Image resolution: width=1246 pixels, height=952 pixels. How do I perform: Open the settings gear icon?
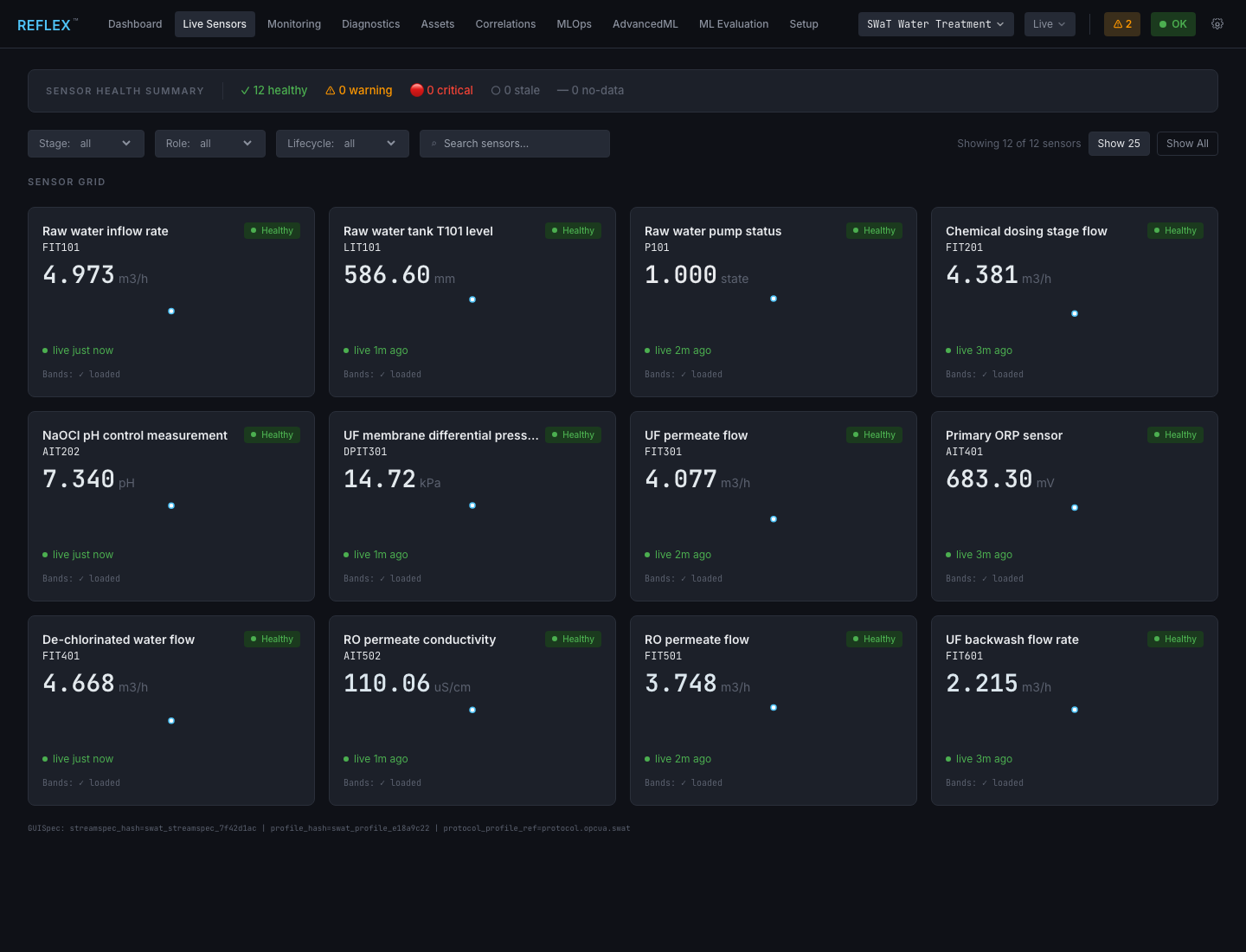point(1217,24)
